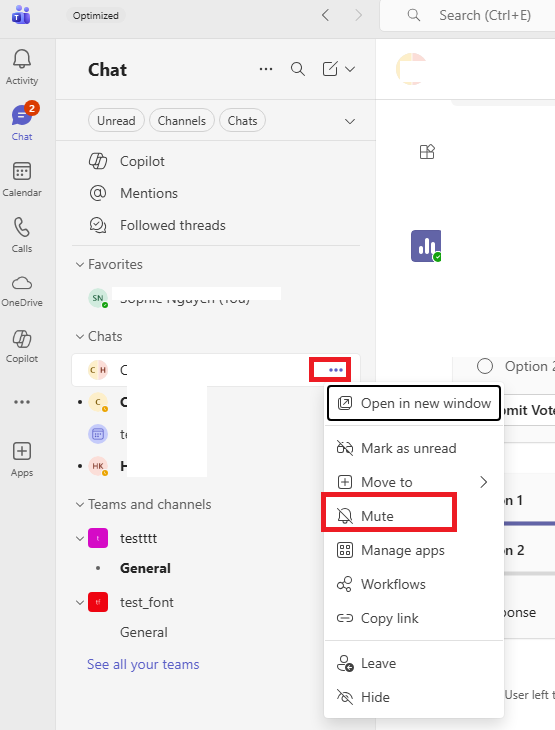Image resolution: width=555 pixels, height=730 pixels.
Task: Click the search icon in Chat header
Action: pos(298,69)
